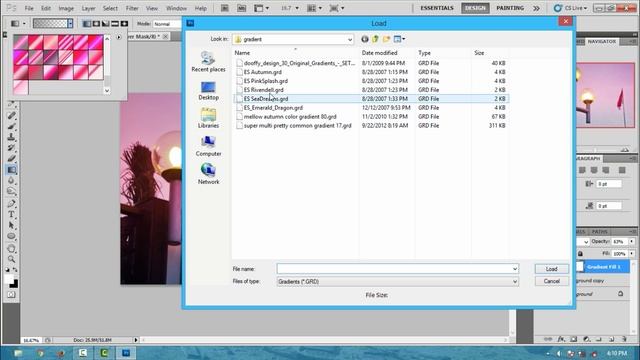Open the Select menu
This screenshot has height=360, width=640.
tap(110, 8)
